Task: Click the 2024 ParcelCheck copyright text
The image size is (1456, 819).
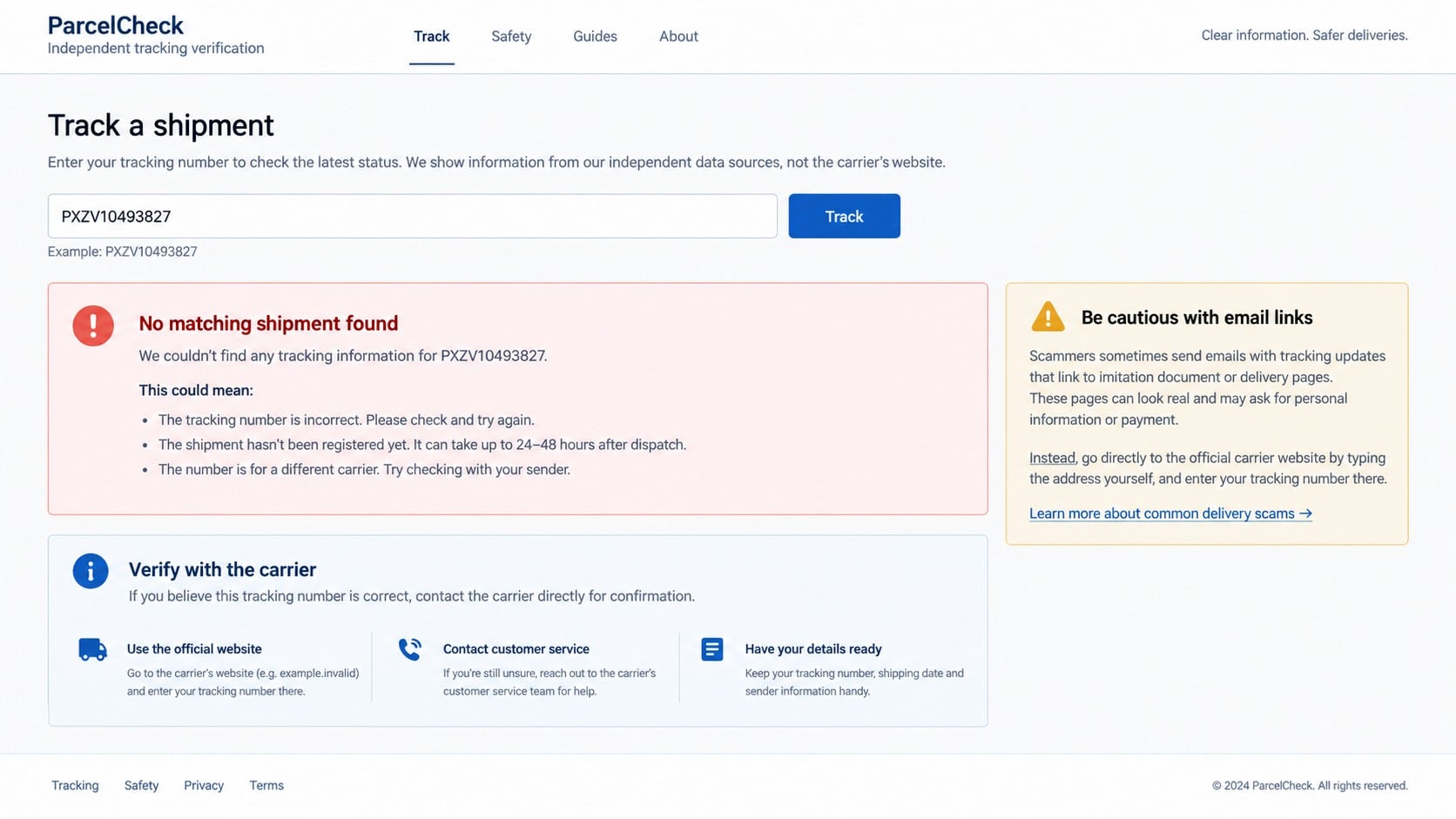Action: click(x=1310, y=785)
